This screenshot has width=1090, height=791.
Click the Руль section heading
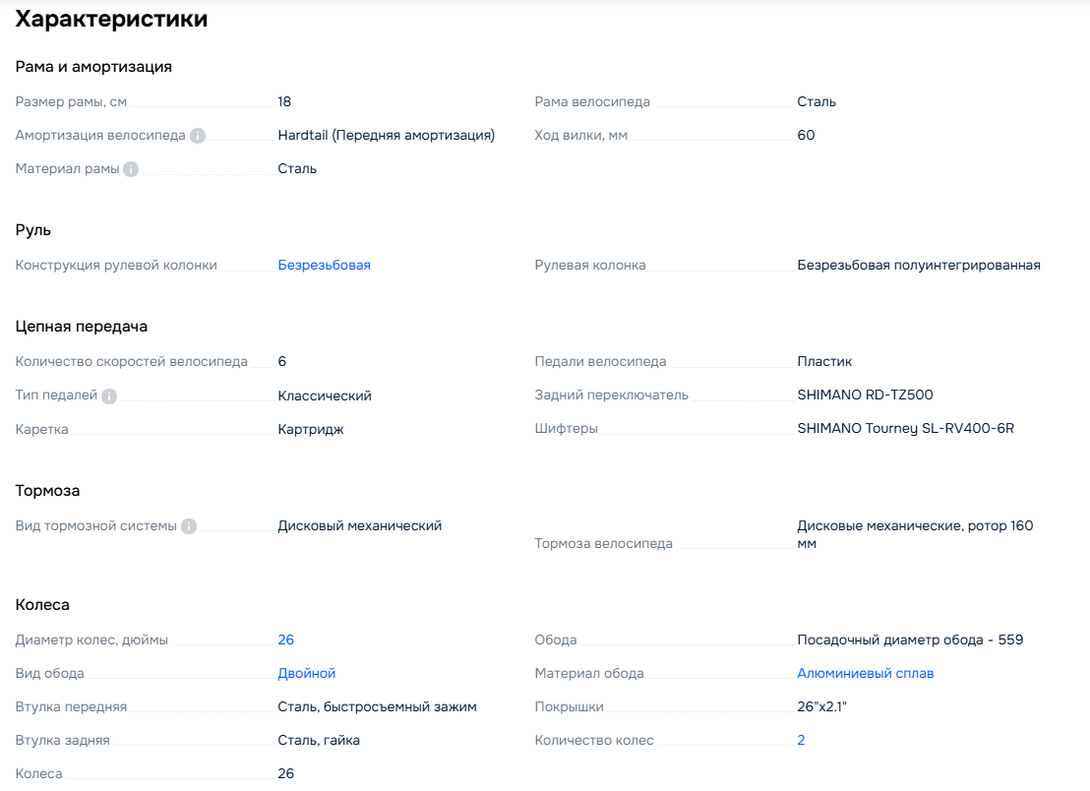point(33,230)
